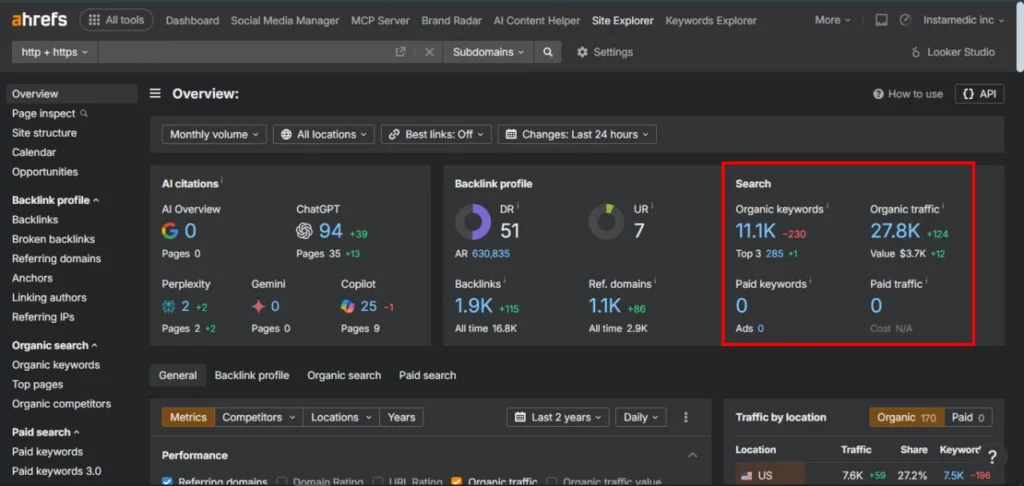
Task: Open AI Content Helper
Action: [x=536, y=20]
